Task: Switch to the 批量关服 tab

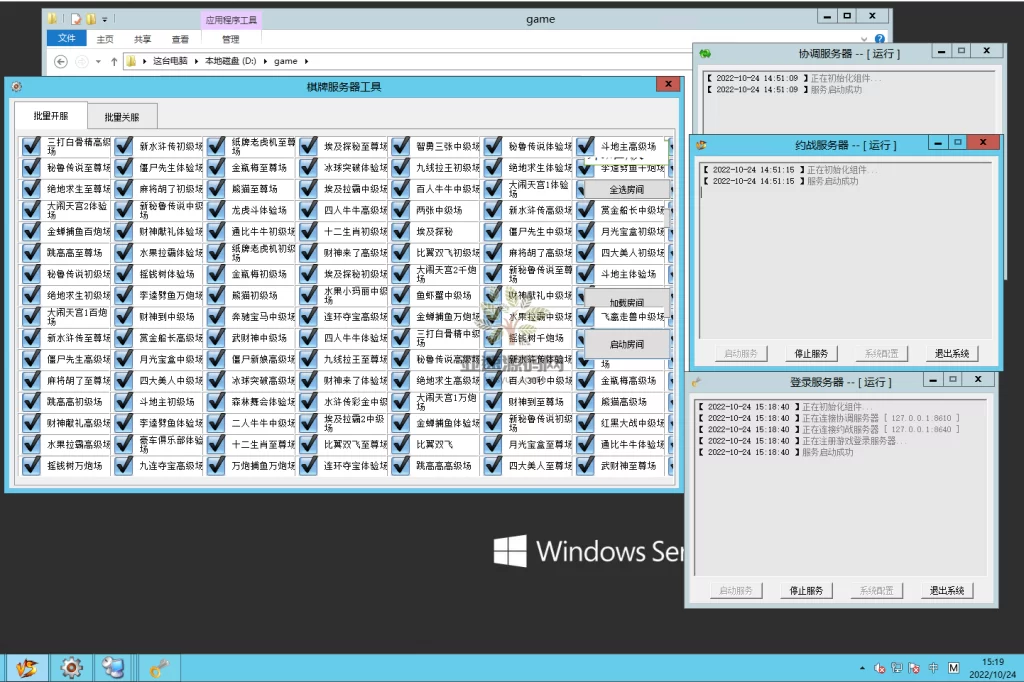Action: coord(128,117)
